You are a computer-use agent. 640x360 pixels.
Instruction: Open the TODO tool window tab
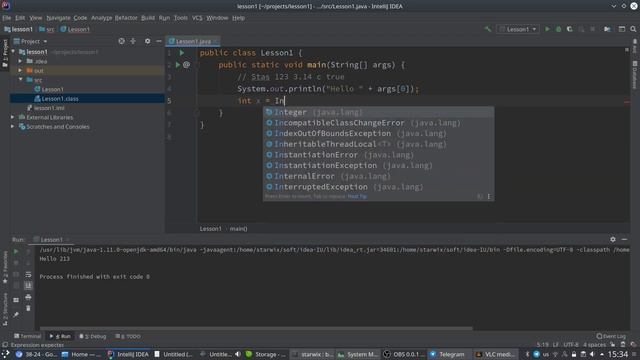pyautogui.click(x=128, y=336)
